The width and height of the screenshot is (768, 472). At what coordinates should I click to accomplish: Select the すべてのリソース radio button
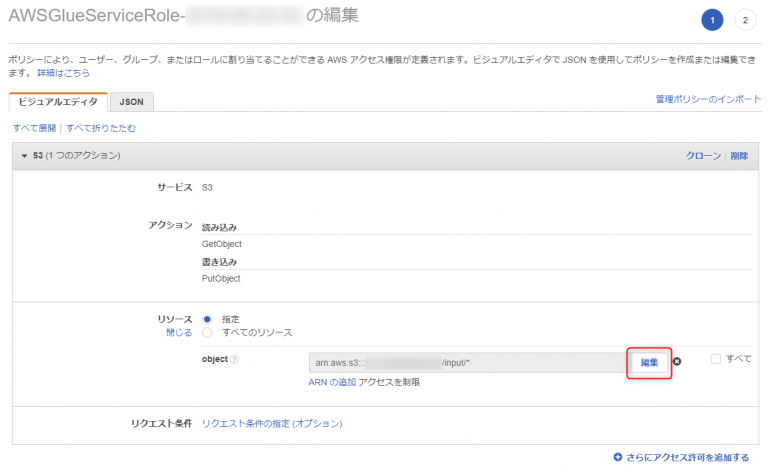click(x=207, y=332)
